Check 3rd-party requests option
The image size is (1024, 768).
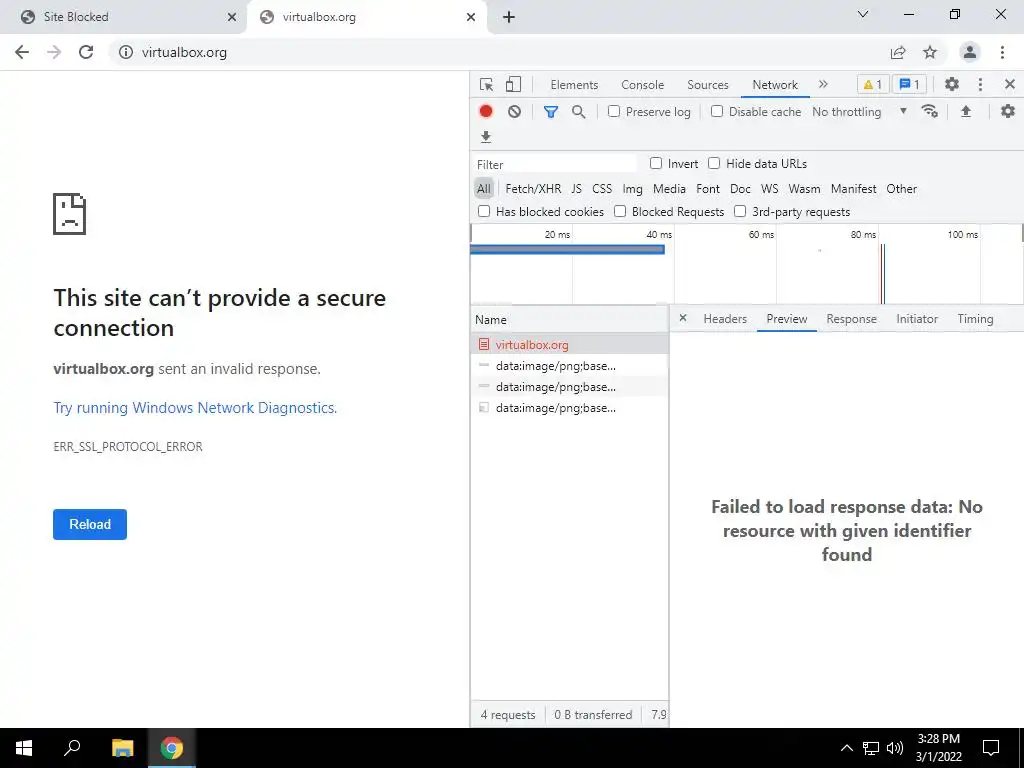point(740,211)
